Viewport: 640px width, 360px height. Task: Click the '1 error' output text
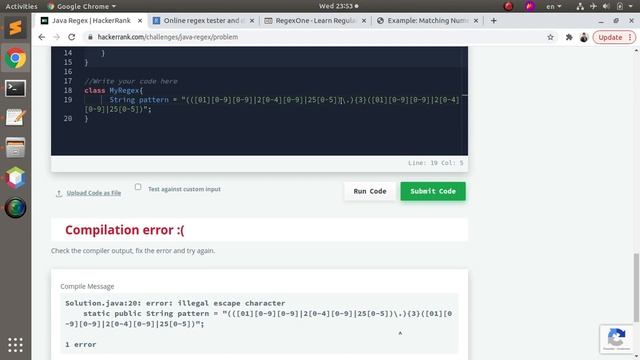[81, 344]
